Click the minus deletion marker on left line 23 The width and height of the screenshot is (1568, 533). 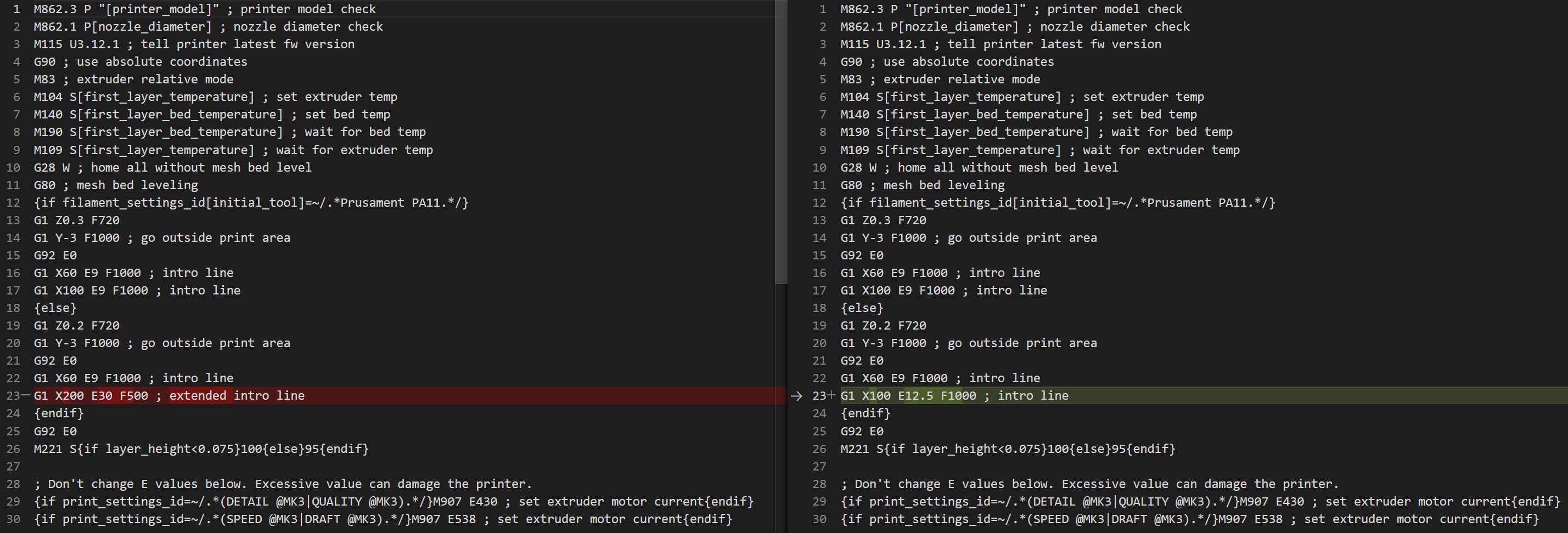tap(26, 395)
